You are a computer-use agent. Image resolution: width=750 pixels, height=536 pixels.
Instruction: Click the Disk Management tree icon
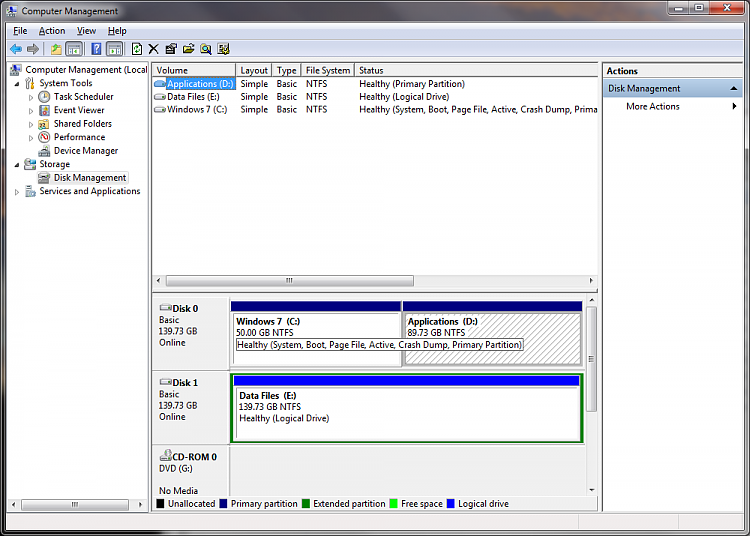coord(44,178)
